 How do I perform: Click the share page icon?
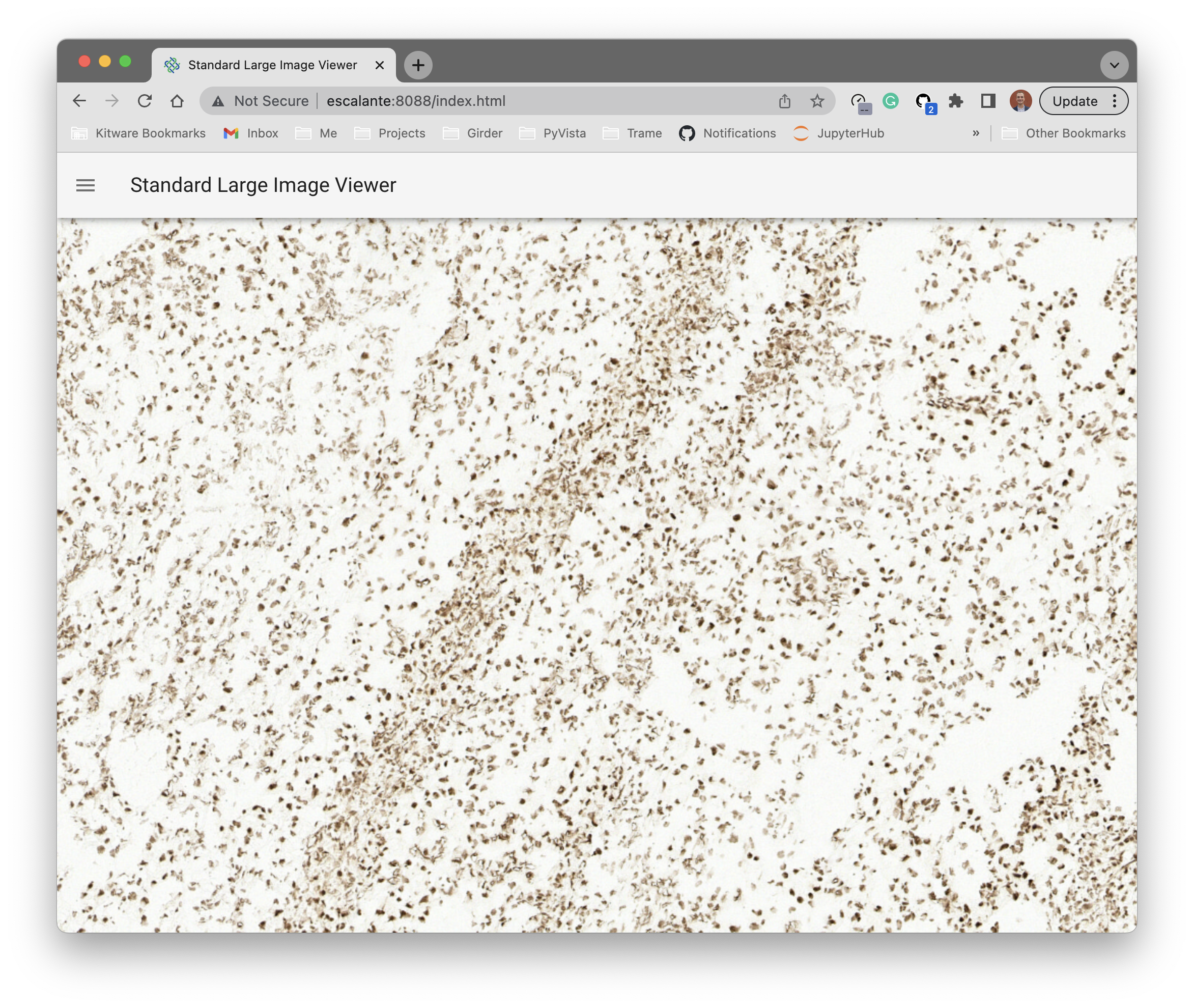[x=784, y=101]
